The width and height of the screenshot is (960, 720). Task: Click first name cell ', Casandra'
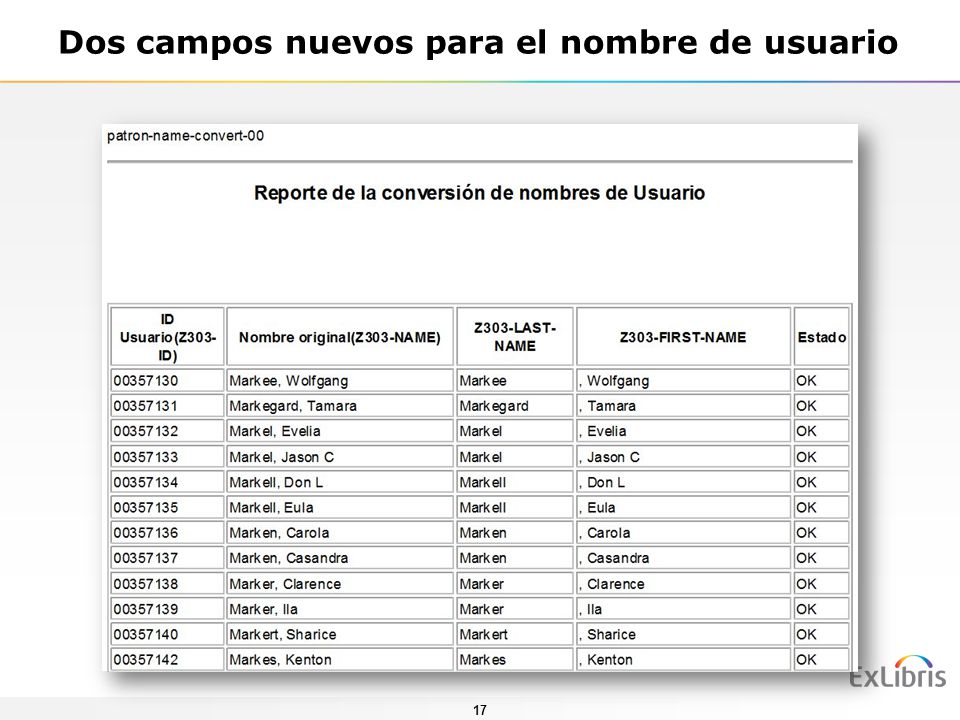[x=683, y=558]
